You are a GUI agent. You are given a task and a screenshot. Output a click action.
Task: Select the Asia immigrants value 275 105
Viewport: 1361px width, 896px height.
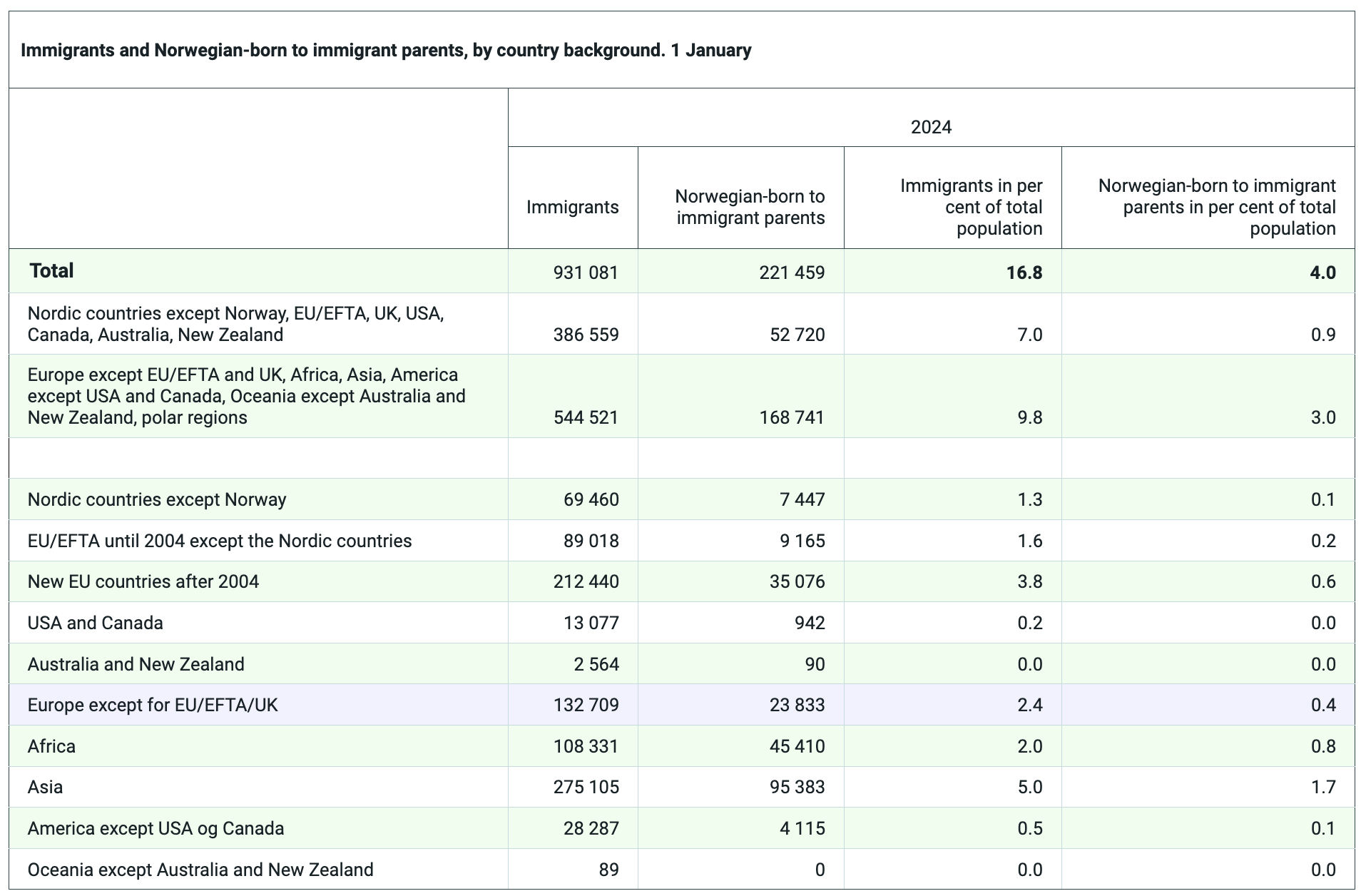coord(586,787)
